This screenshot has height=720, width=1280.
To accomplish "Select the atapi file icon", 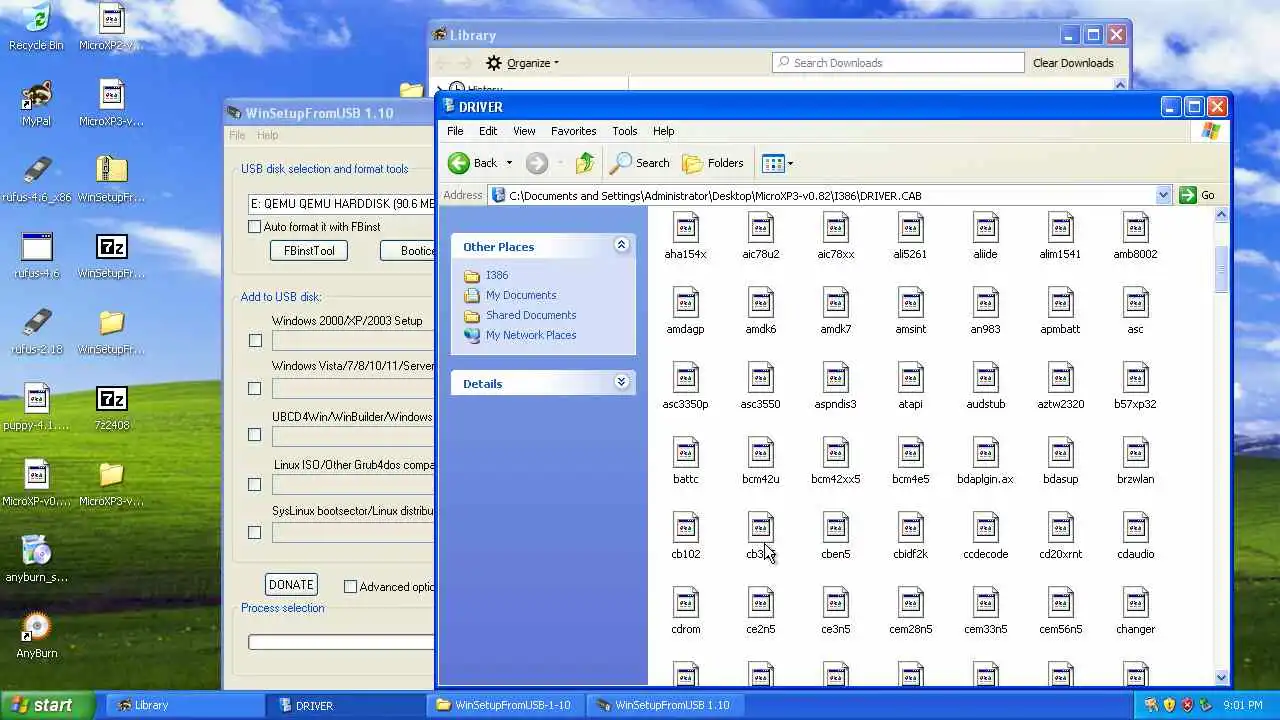I will tap(911, 378).
